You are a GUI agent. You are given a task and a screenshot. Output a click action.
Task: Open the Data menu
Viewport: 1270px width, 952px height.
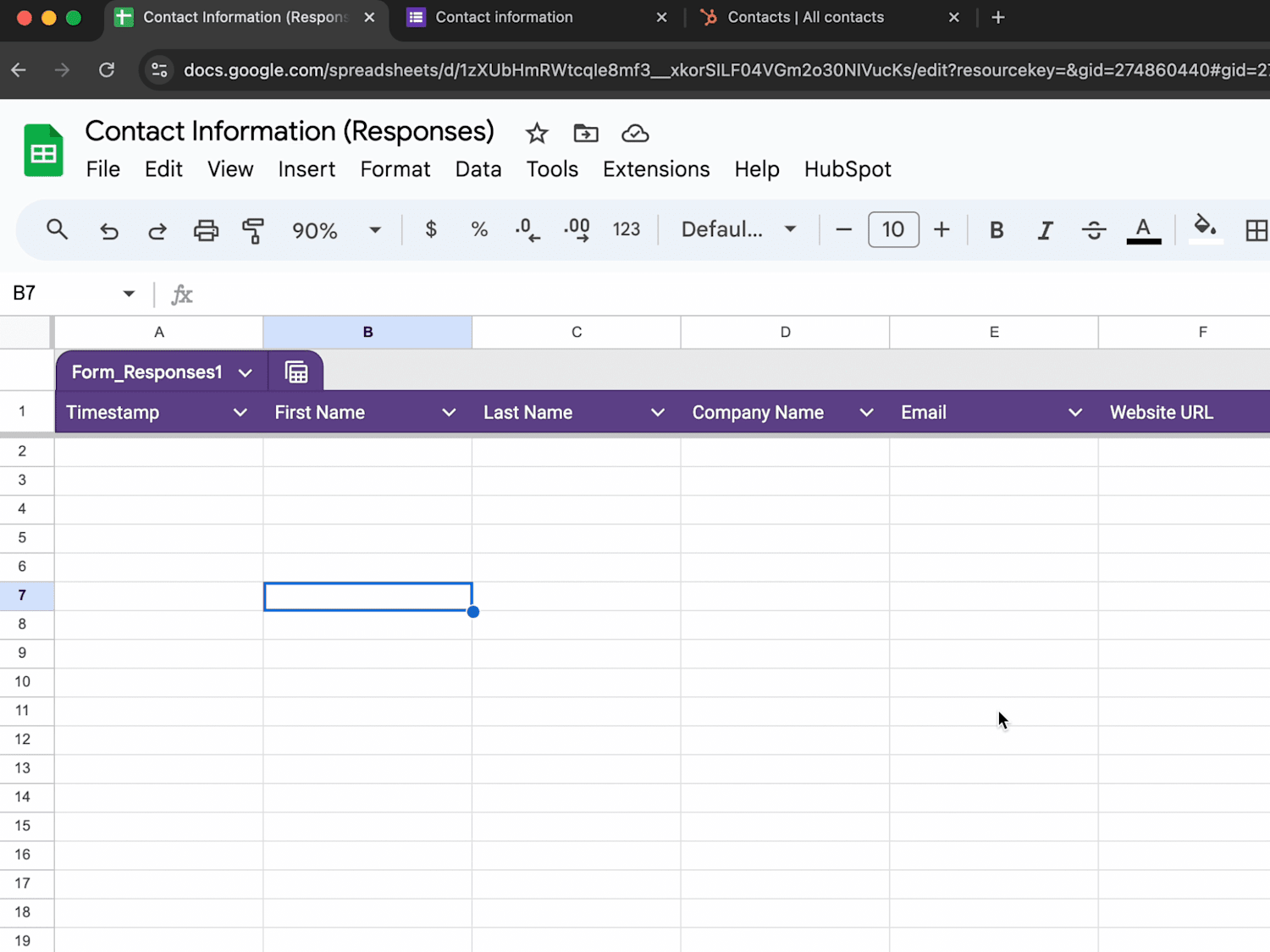[478, 169]
